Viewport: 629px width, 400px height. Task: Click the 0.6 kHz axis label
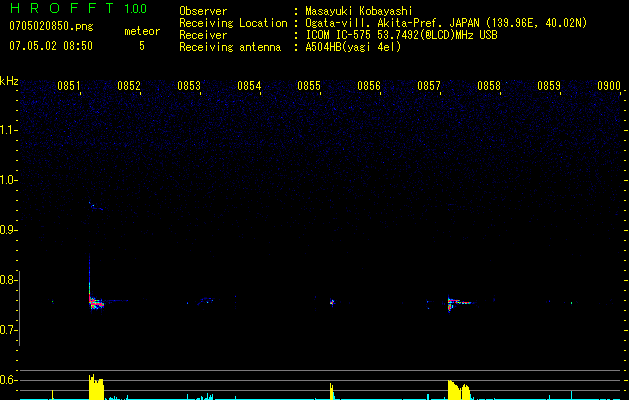click(x=8, y=380)
